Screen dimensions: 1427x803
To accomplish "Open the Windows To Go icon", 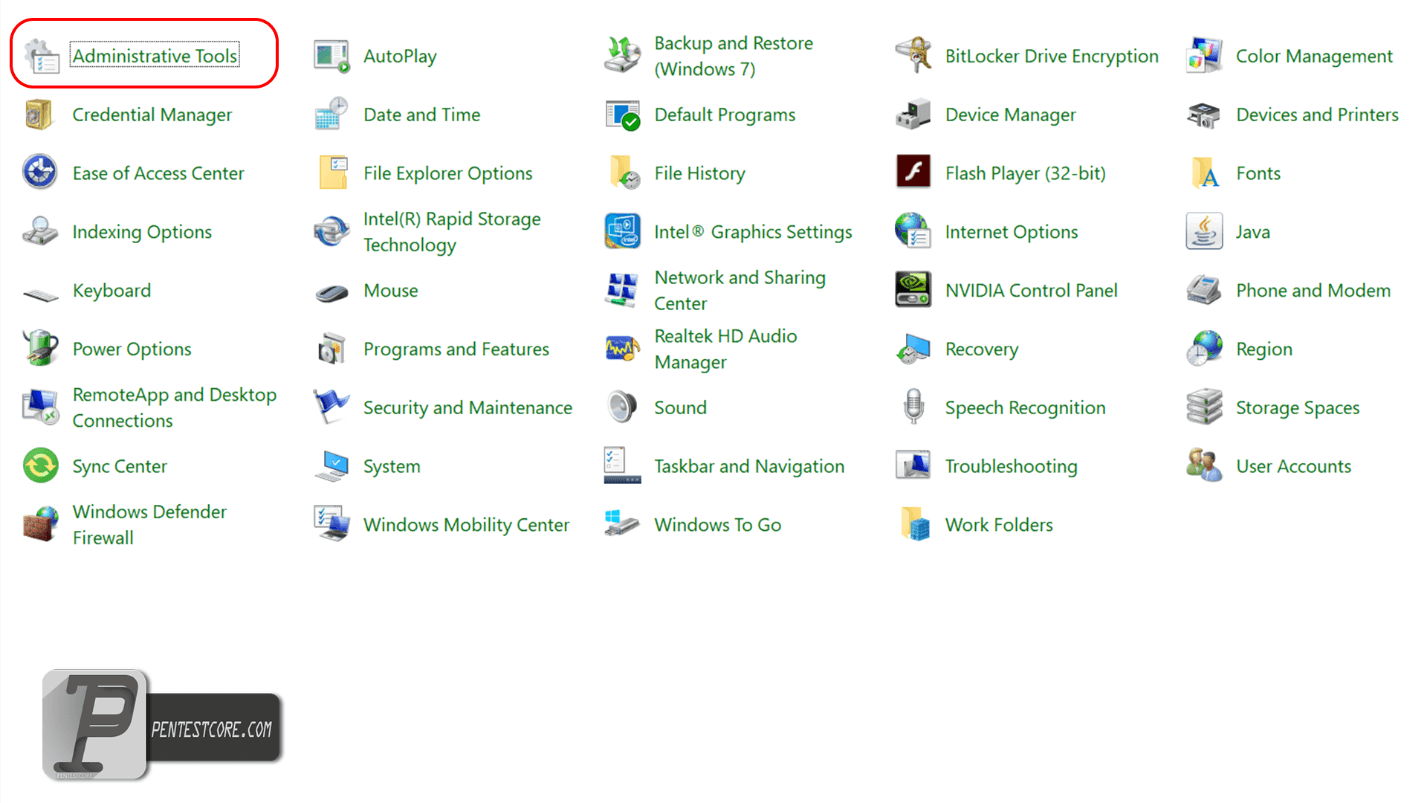I will point(623,525).
